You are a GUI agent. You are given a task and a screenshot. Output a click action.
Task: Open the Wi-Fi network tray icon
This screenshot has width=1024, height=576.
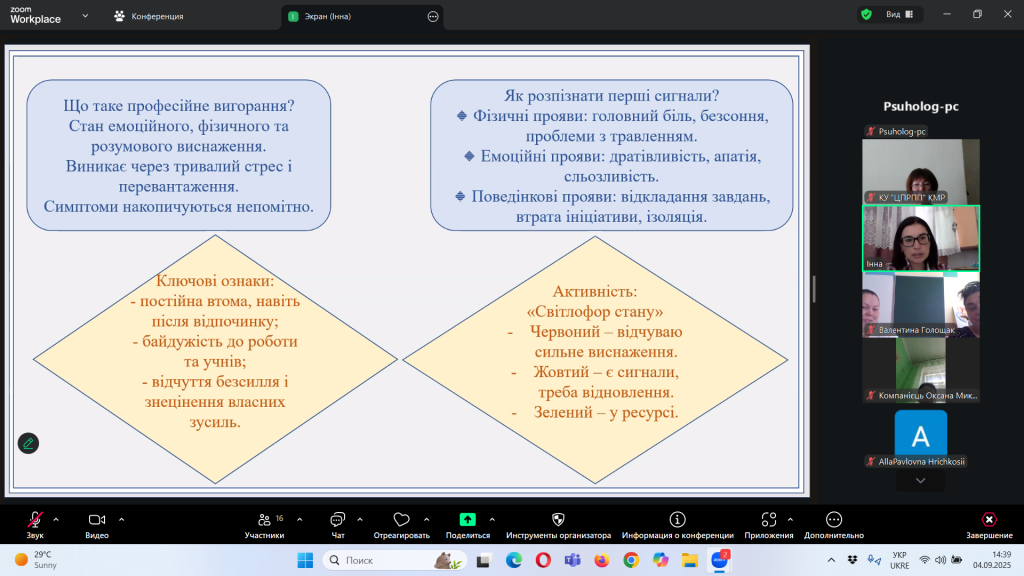(x=924, y=560)
